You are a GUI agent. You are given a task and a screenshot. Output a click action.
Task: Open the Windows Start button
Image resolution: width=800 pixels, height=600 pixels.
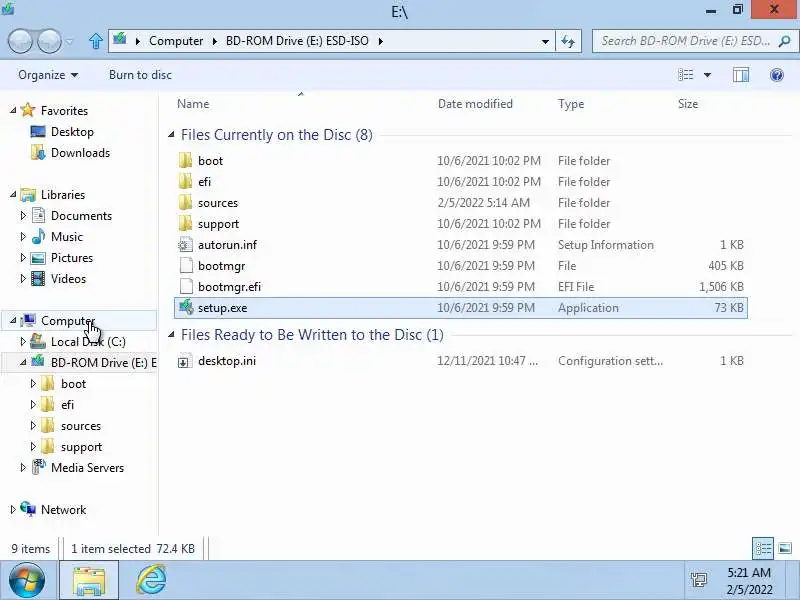[x=26, y=580]
